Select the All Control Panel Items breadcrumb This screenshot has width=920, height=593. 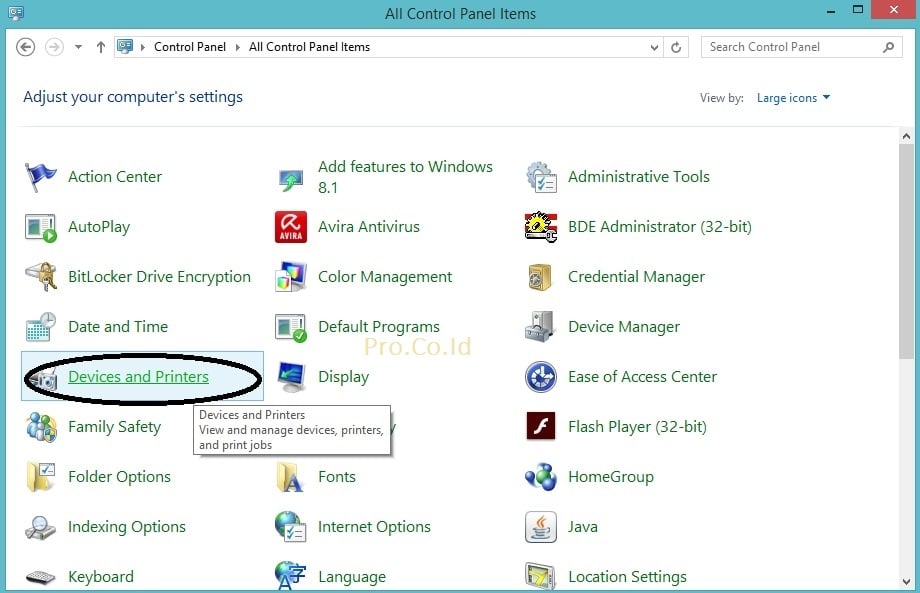[309, 47]
